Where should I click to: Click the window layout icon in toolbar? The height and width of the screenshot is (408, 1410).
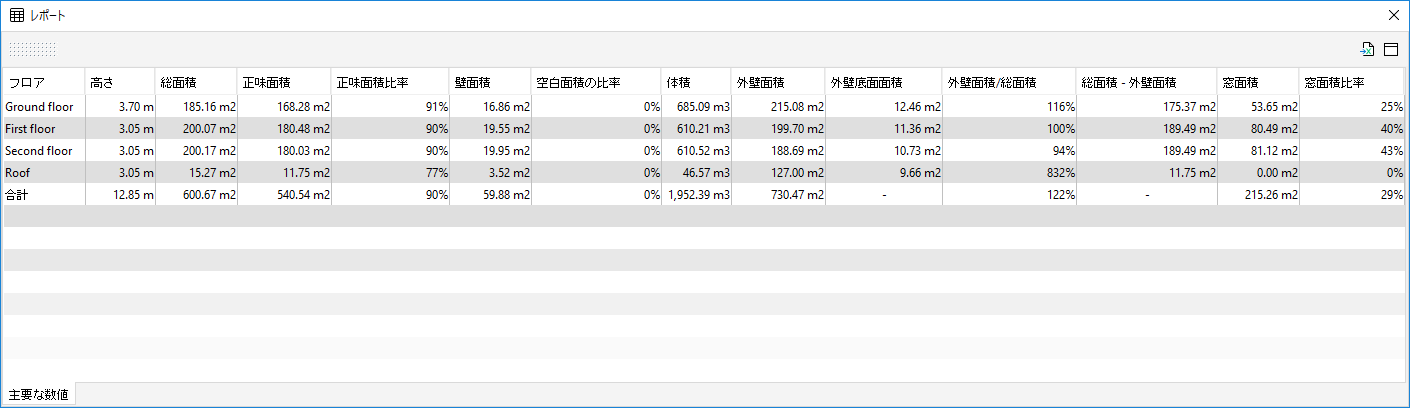coord(1391,49)
